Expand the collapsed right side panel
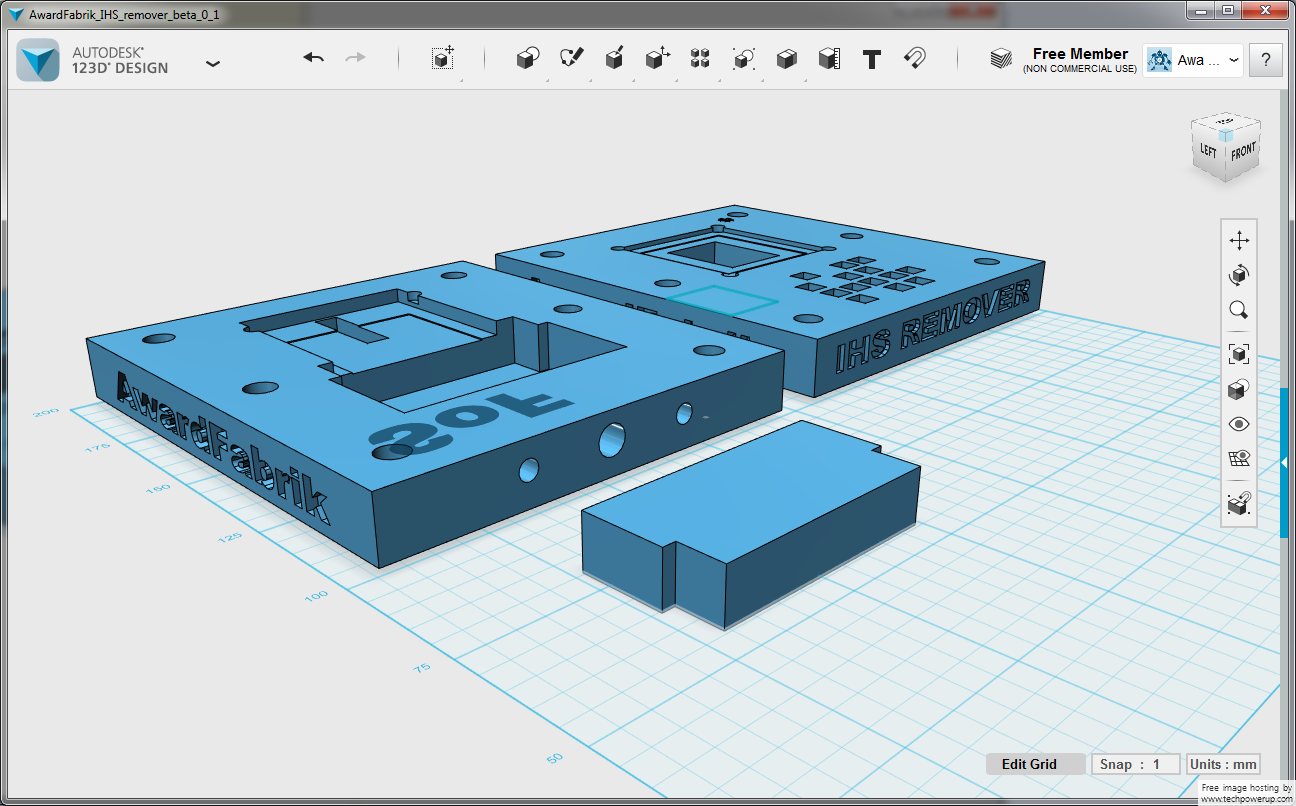This screenshot has height=806, width=1296. [x=1284, y=462]
